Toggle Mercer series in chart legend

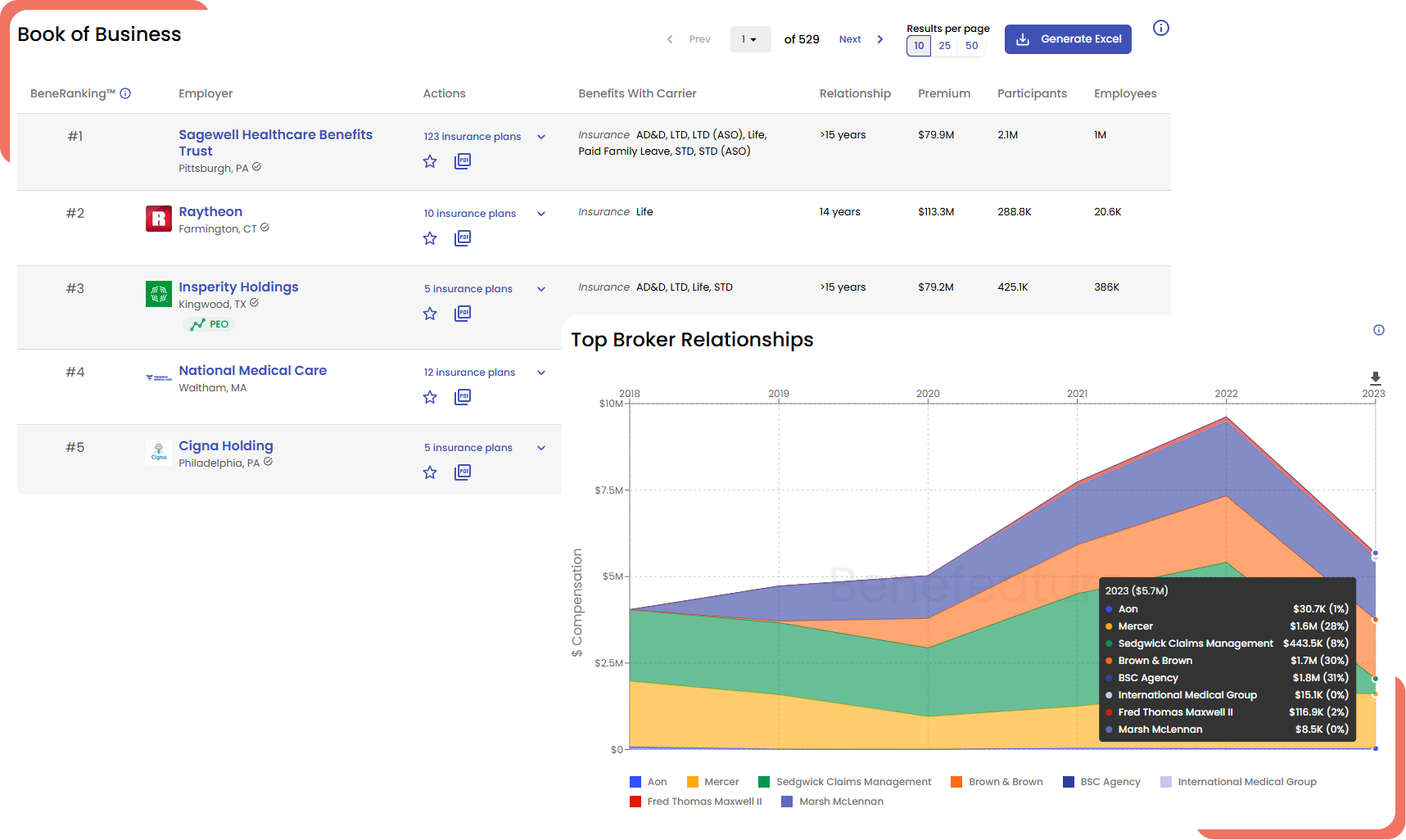click(x=713, y=782)
